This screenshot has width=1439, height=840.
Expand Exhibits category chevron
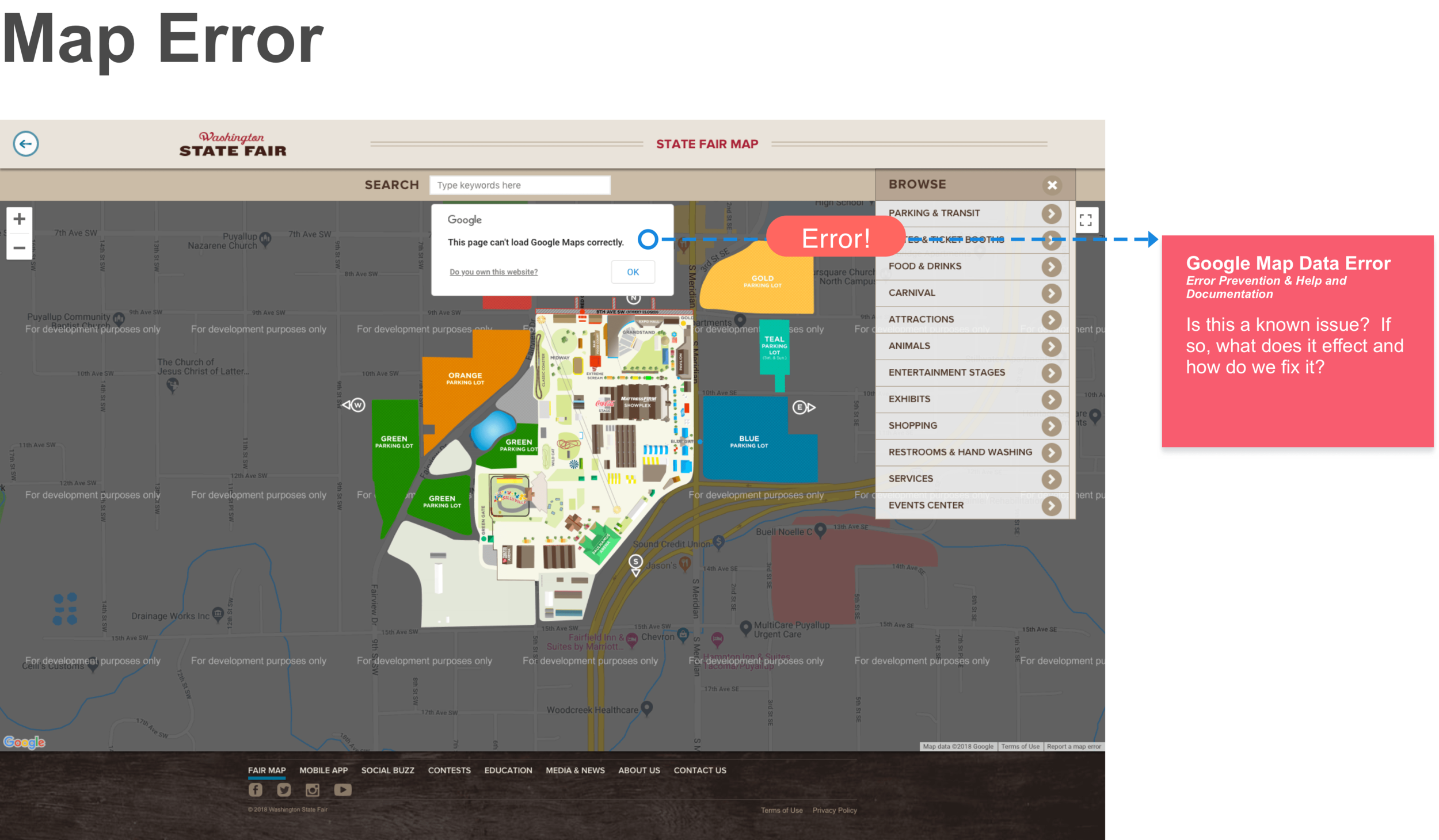click(x=1052, y=399)
